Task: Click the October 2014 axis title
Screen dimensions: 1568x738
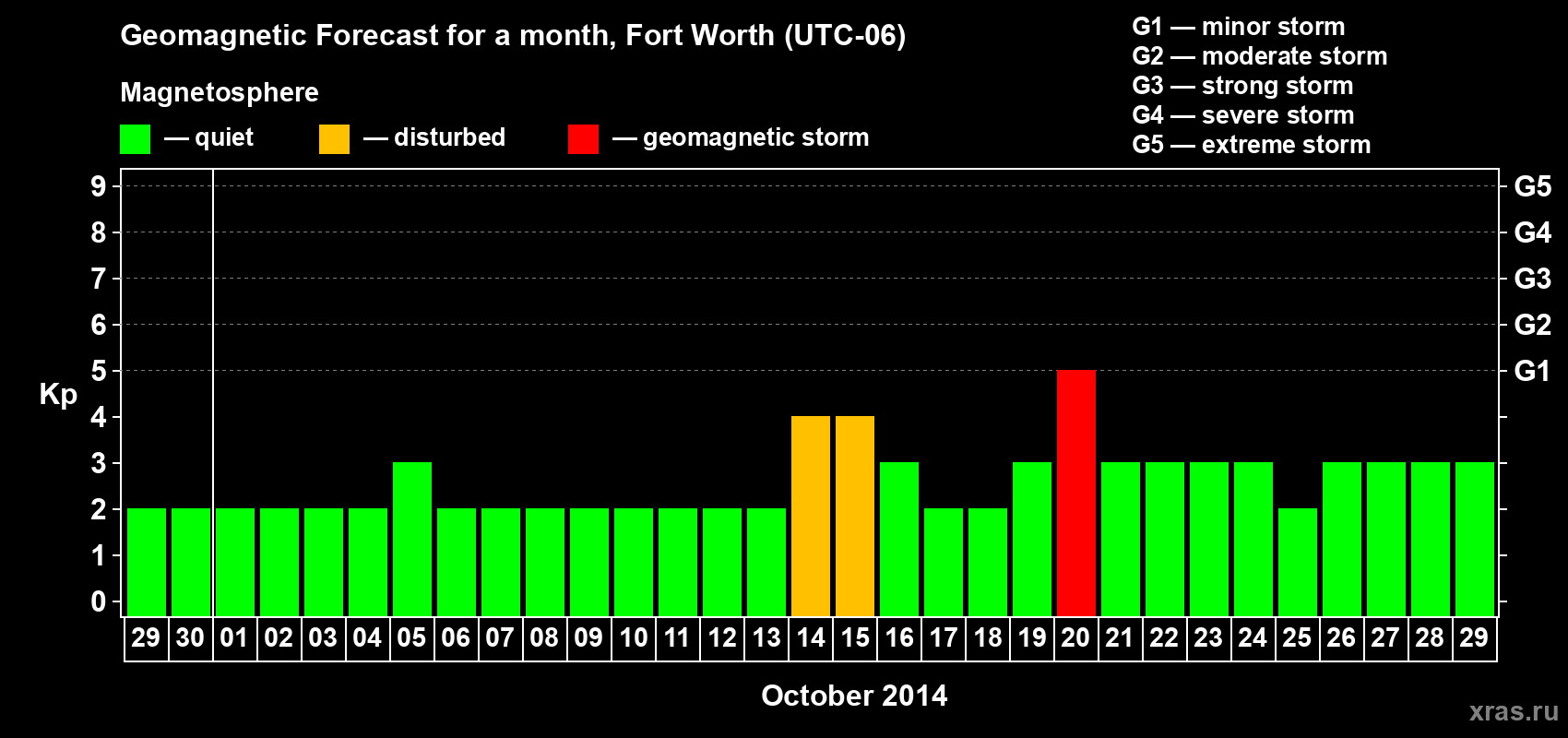Action: (x=854, y=696)
